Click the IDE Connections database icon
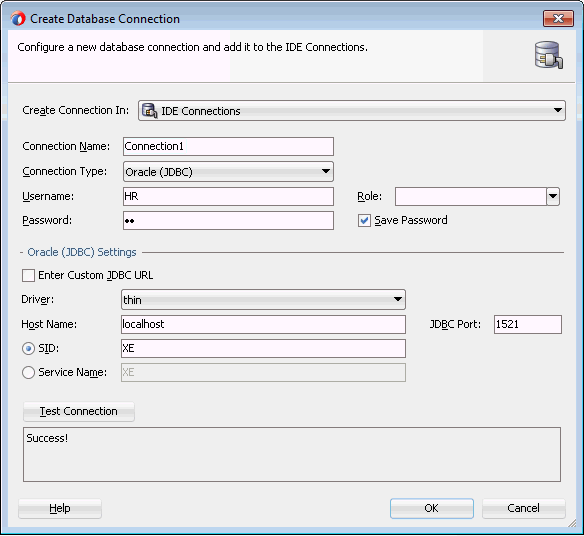This screenshot has width=584, height=536. (149, 111)
